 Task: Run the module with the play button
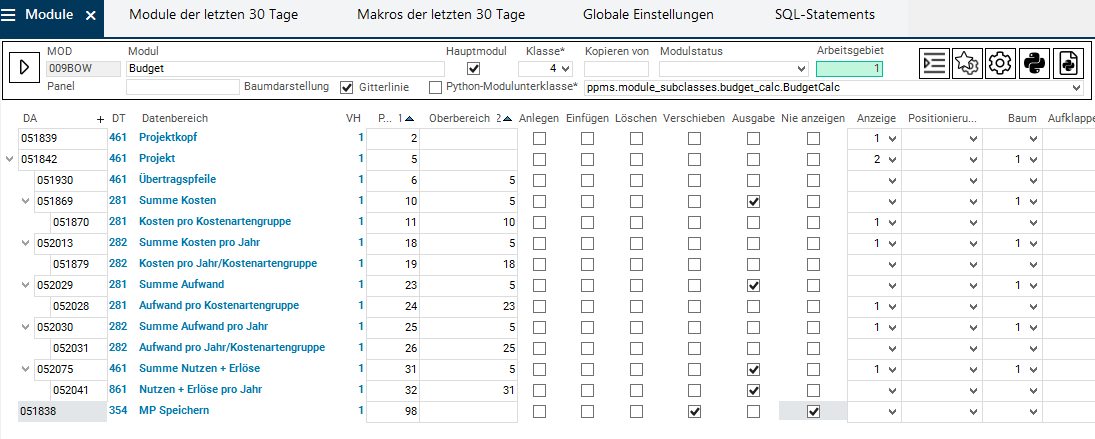coord(24,67)
